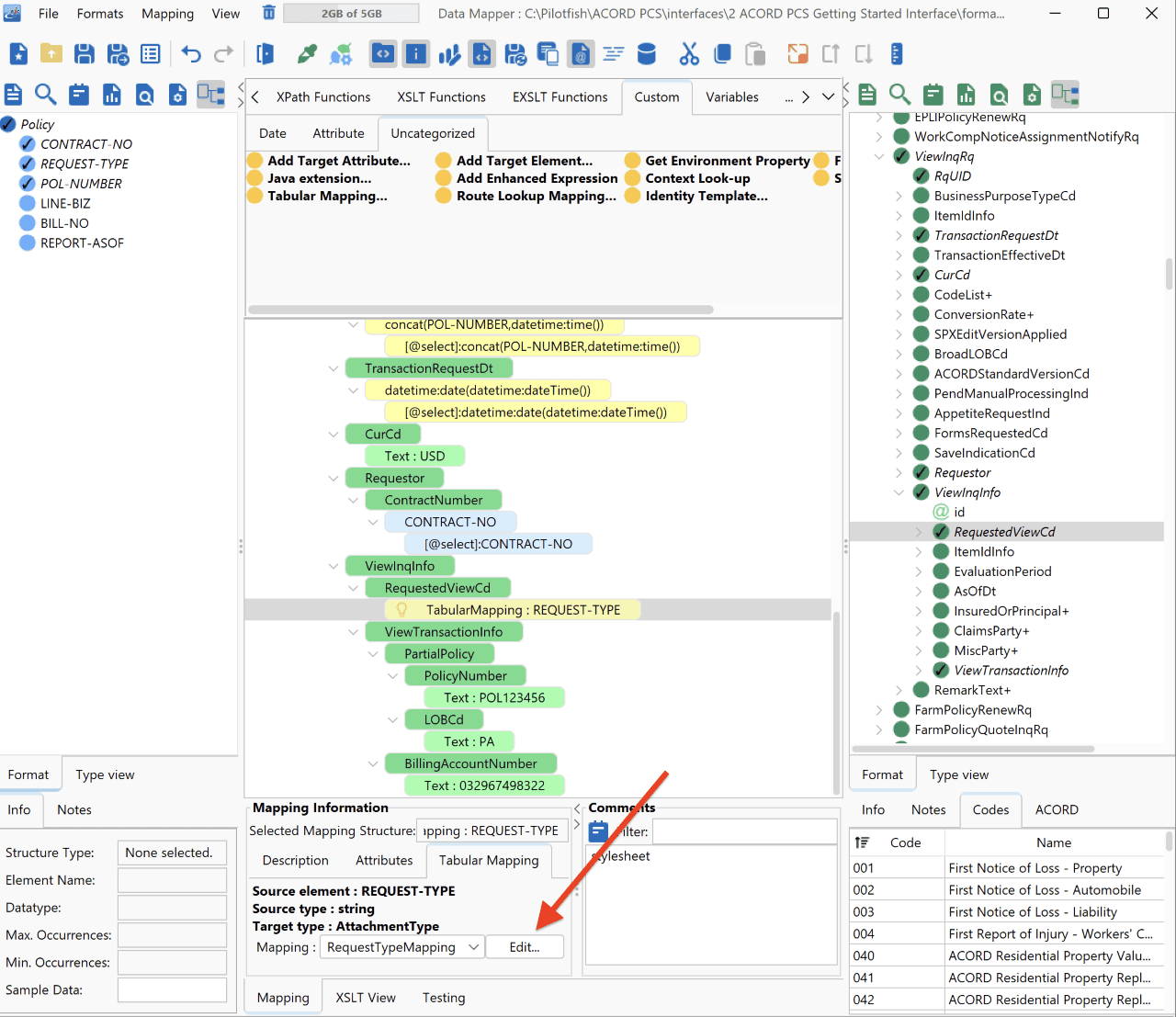This screenshot has width=1176, height=1017.
Task: Expand the FarmPolicyRenewRq target node
Action: tap(879, 710)
